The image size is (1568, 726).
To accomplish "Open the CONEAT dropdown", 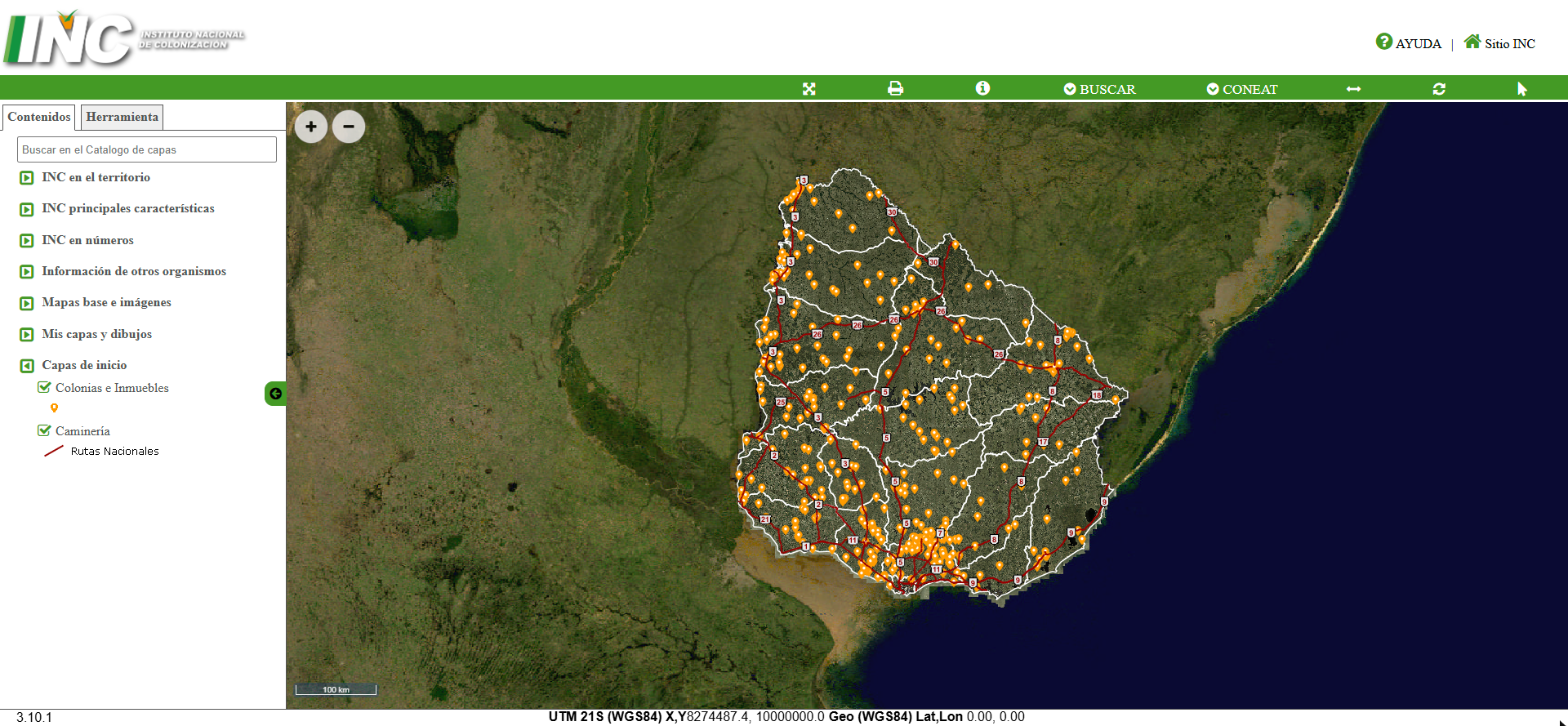I will click(1242, 89).
